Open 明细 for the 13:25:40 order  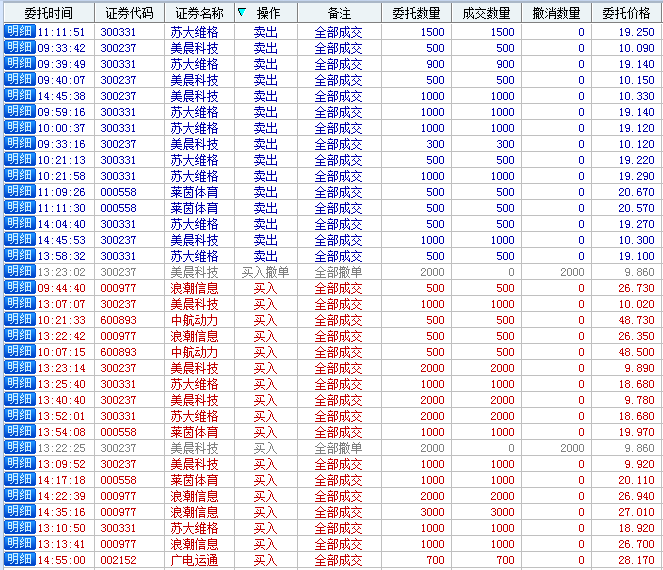point(19,384)
